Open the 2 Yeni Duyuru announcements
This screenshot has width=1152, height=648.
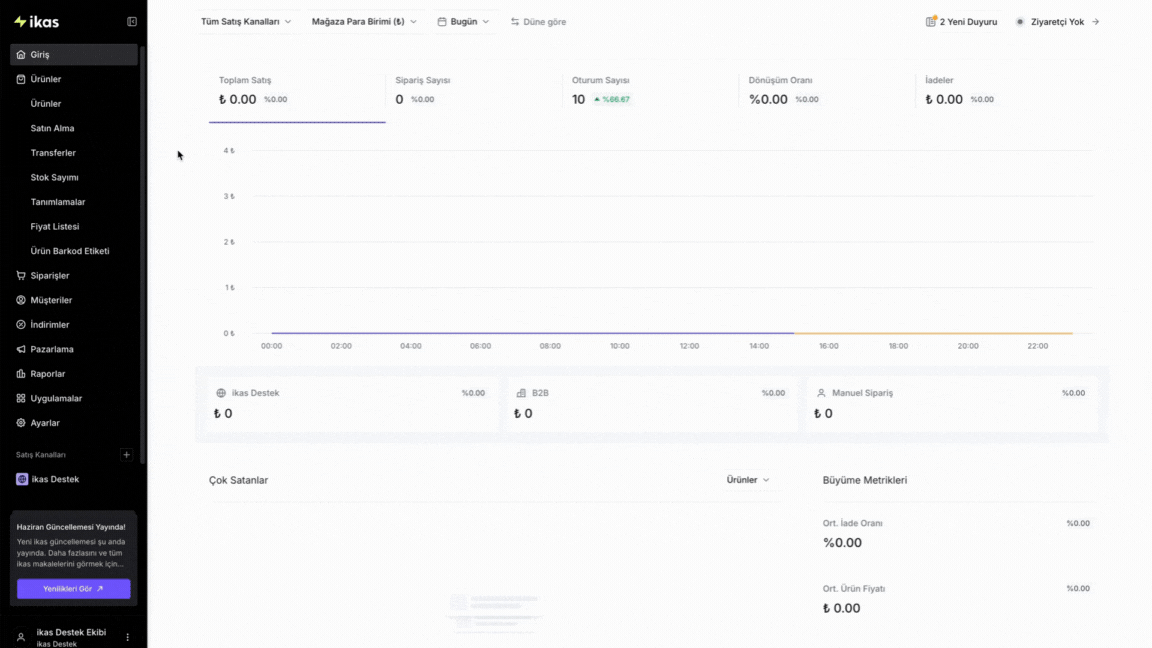click(961, 22)
